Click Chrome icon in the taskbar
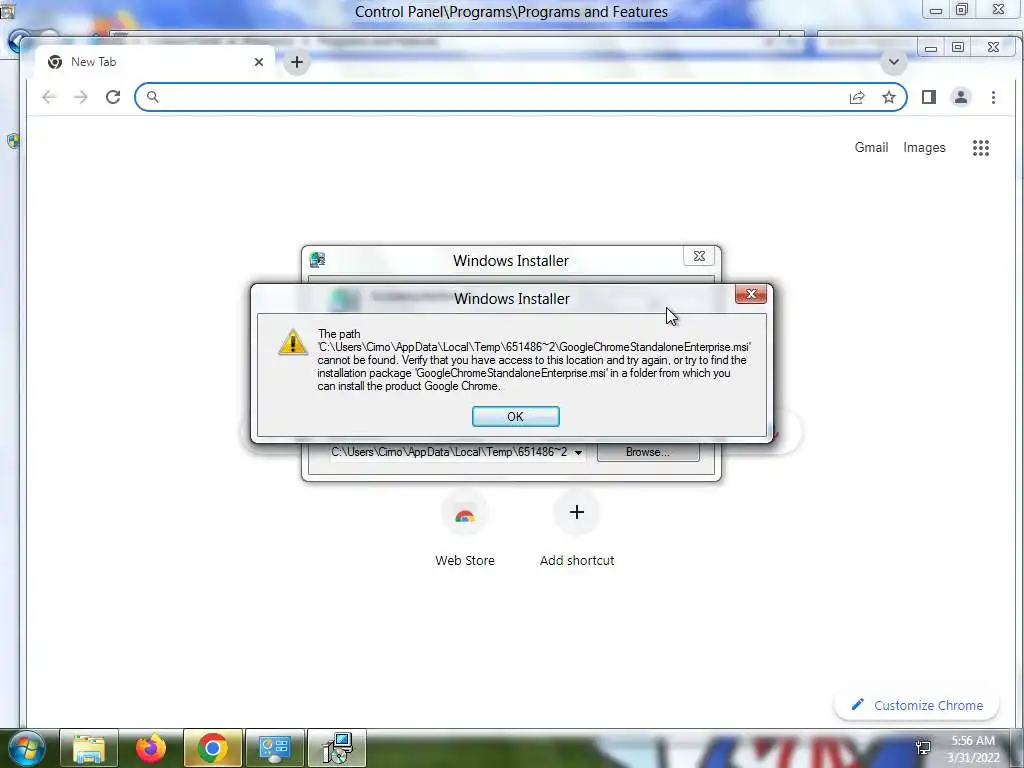The image size is (1024, 768). point(213,748)
